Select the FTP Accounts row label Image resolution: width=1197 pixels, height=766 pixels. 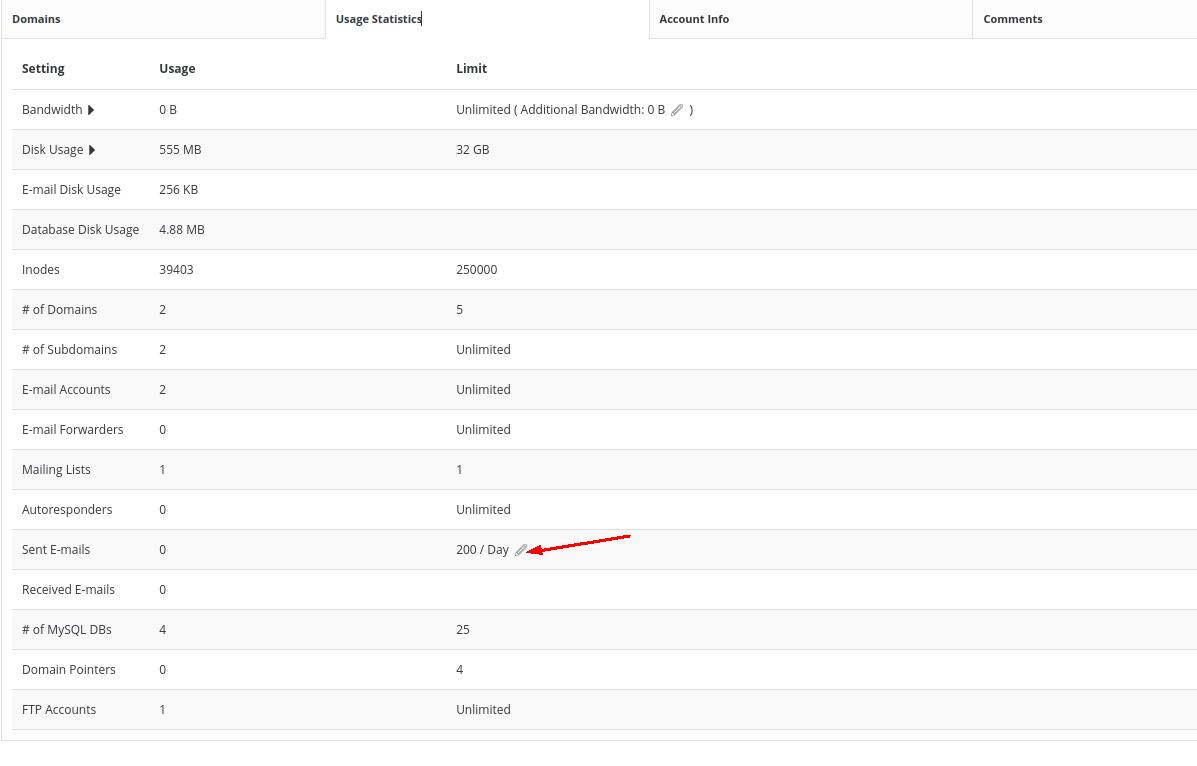59,710
